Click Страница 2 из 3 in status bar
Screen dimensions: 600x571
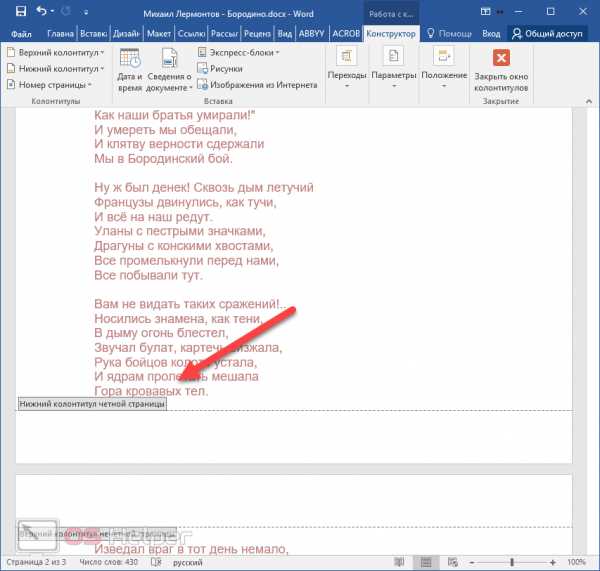pos(36,562)
